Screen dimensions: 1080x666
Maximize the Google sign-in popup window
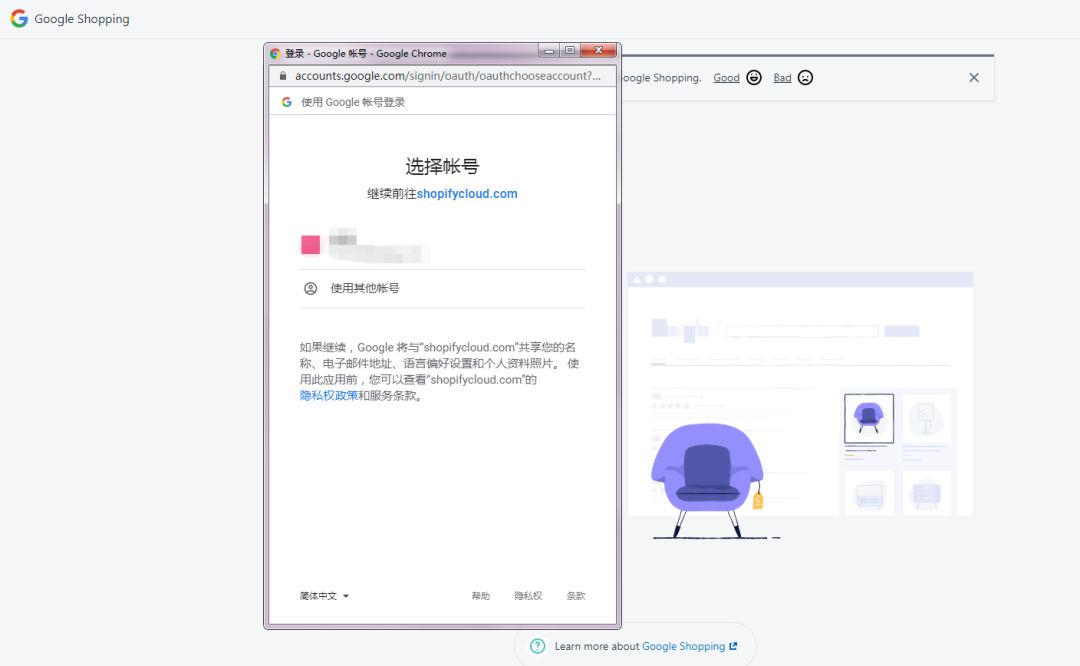tap(570, 50)
